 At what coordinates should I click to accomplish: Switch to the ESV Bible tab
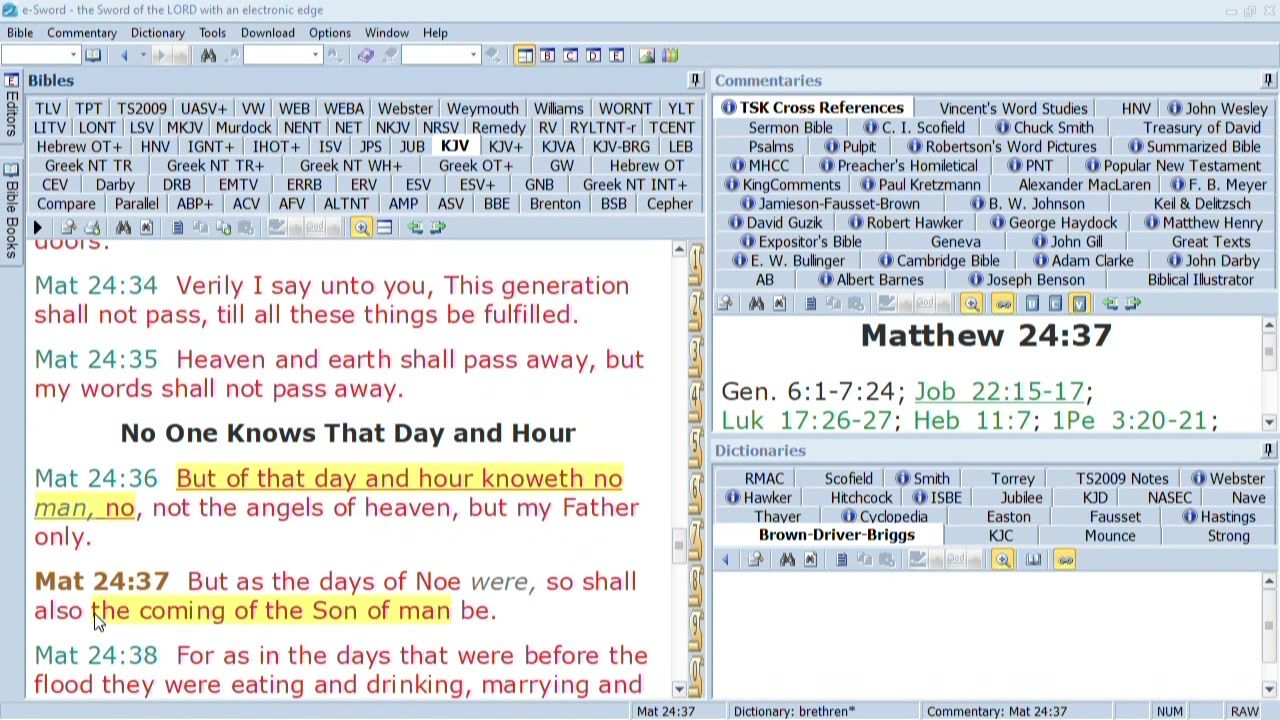point(418,185)
